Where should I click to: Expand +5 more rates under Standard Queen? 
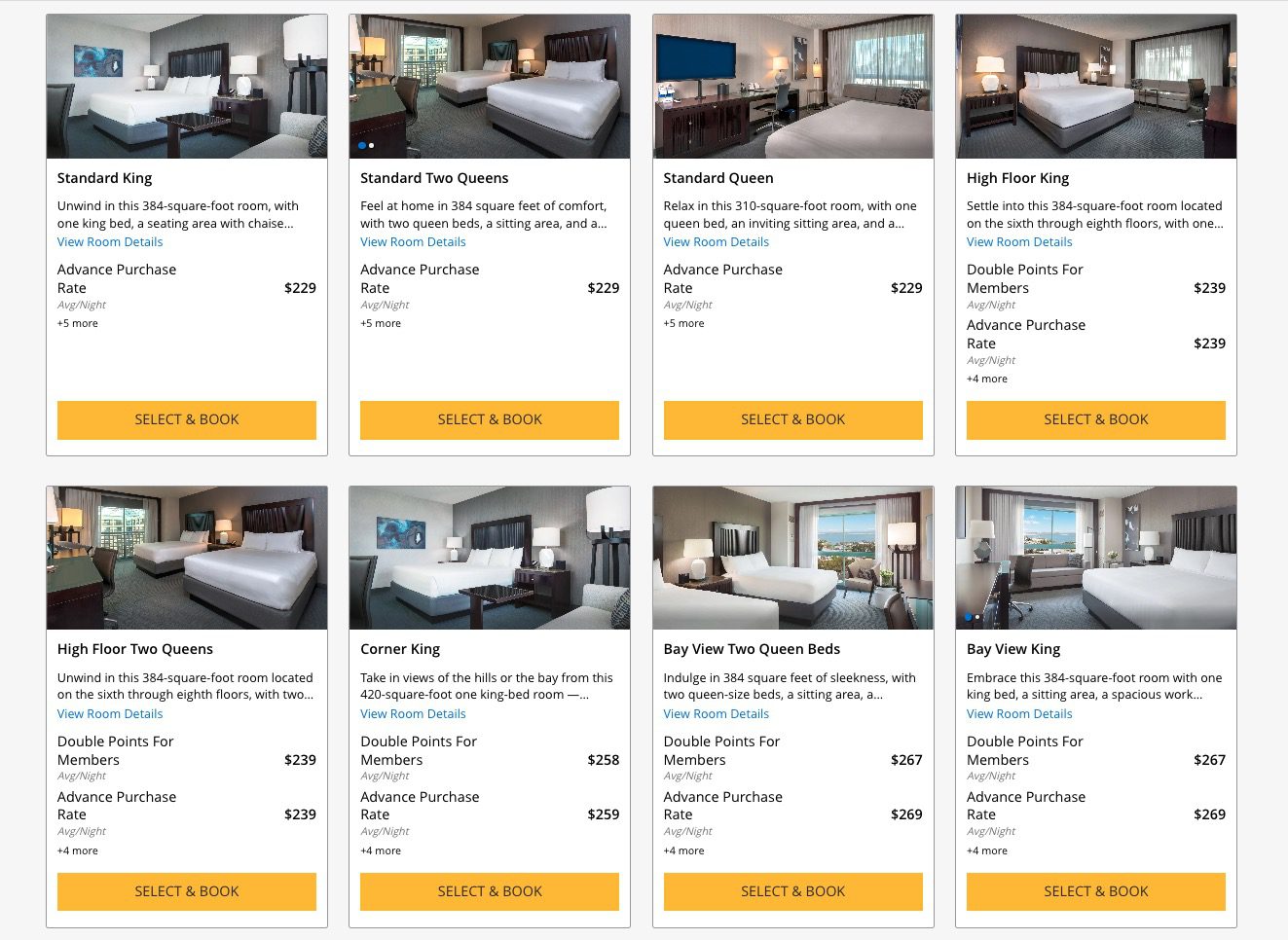(x=684, y=322)
